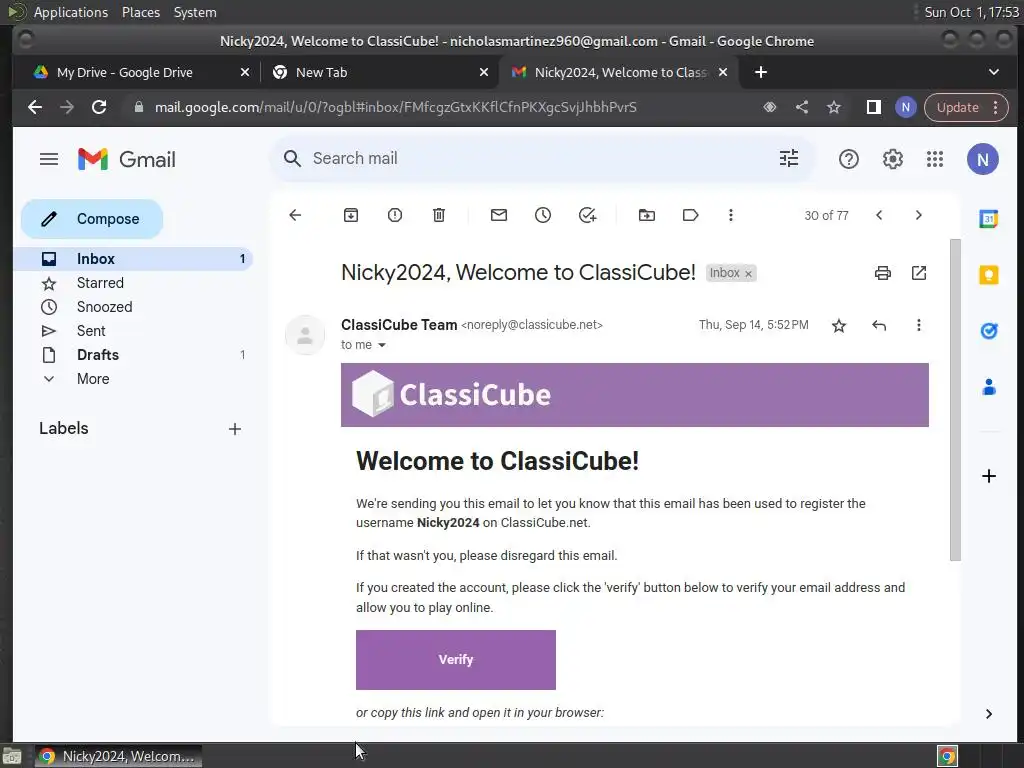Click the Gmail logo
This screenshot has height=768, width=1024.
coord(127,159)
